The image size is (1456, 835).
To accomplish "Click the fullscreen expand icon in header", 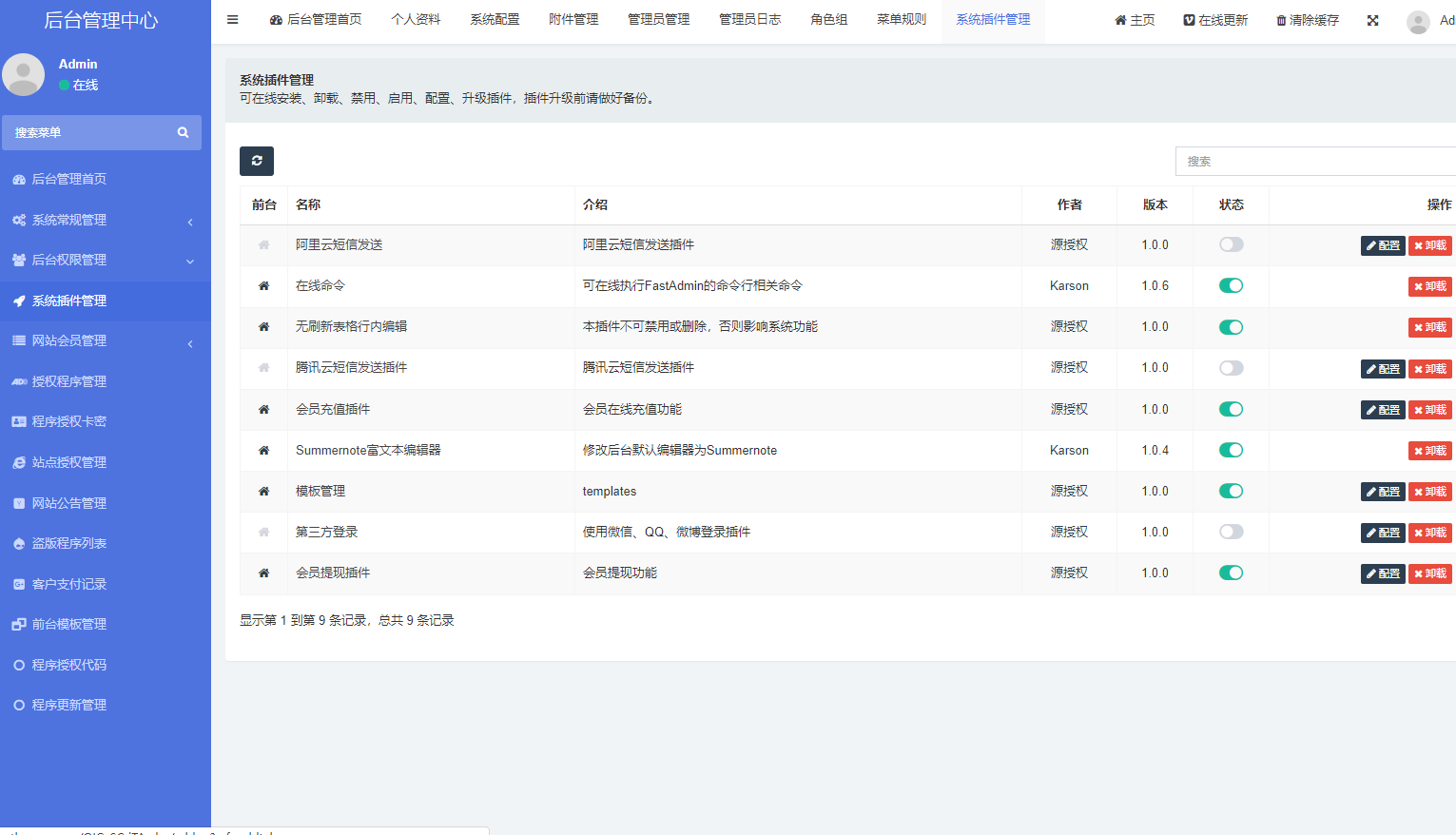I will 1372,20.
